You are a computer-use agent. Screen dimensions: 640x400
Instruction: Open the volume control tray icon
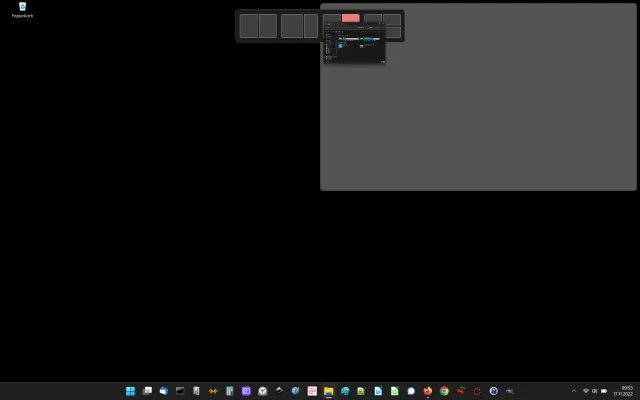595,391
